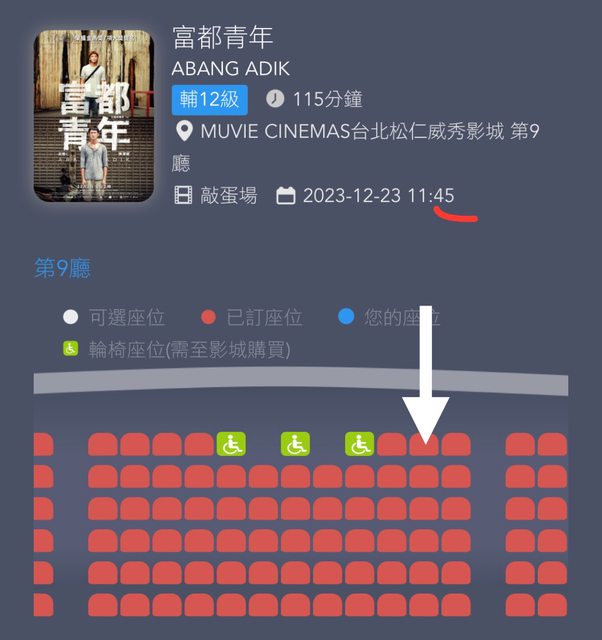This screenshot has width=602, height=640.
Task: Click the location pin icon beside MUVIE CINEMAS
Action: (x=184, y=131)
